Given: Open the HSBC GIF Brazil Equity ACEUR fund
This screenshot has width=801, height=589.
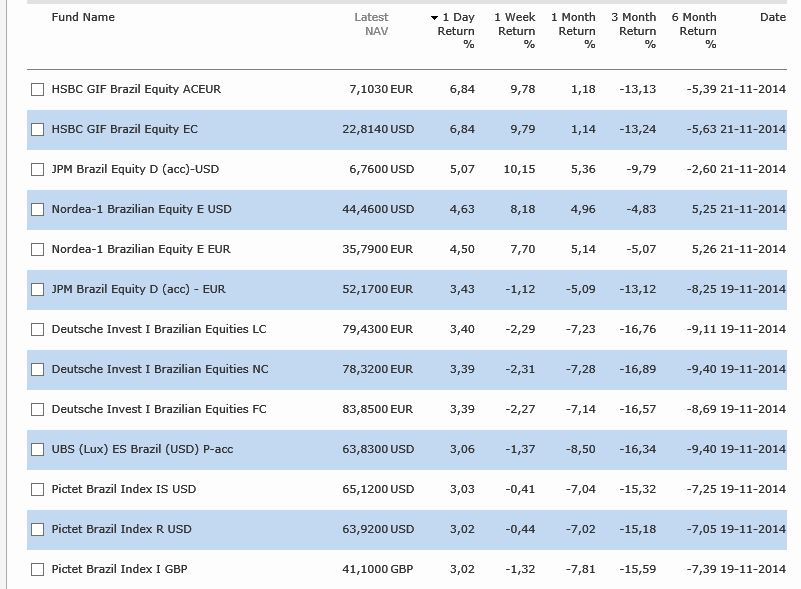Looking at the screenshot, I should (x=136, y=89).
